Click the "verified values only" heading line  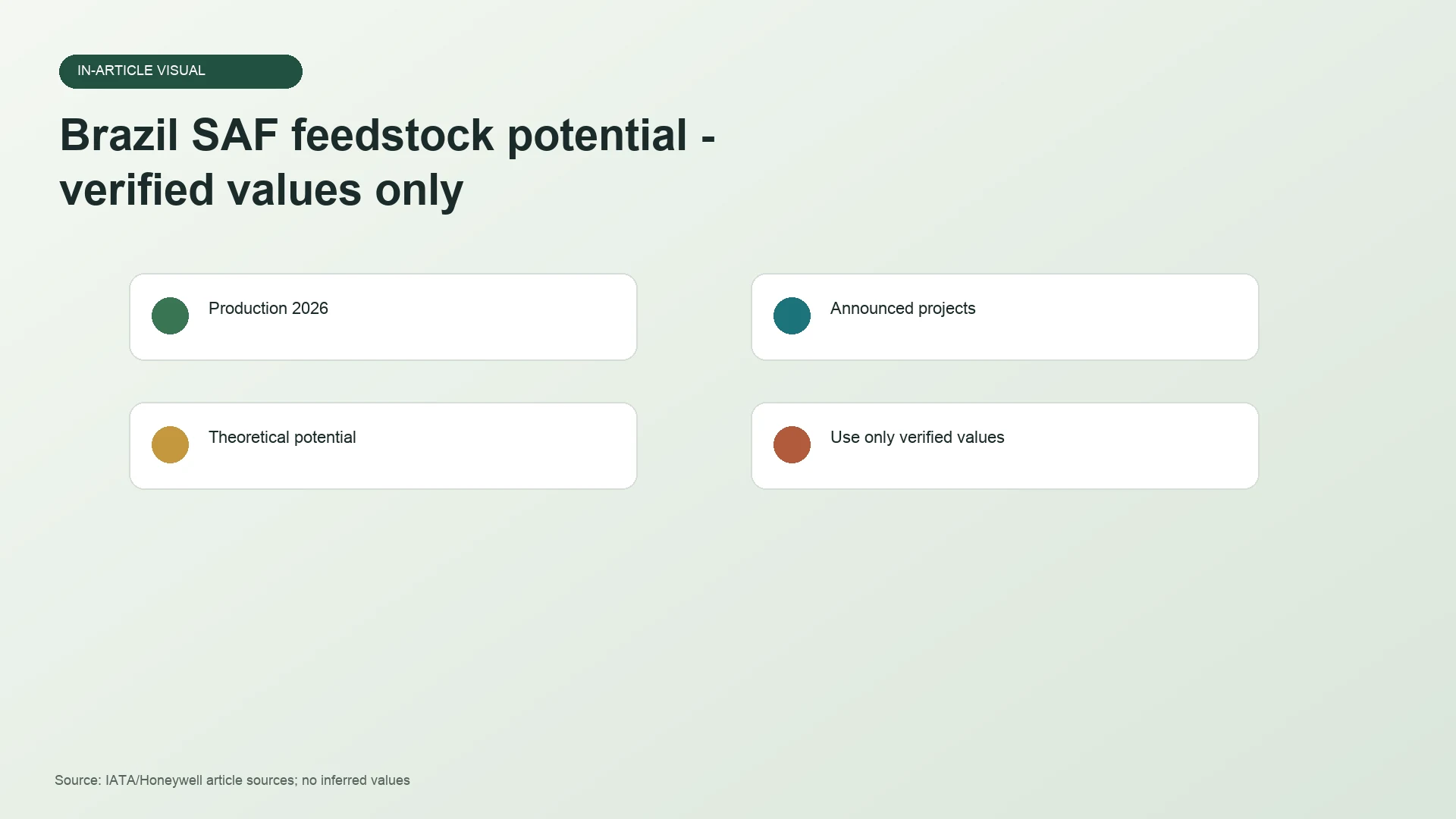[262, 190]
